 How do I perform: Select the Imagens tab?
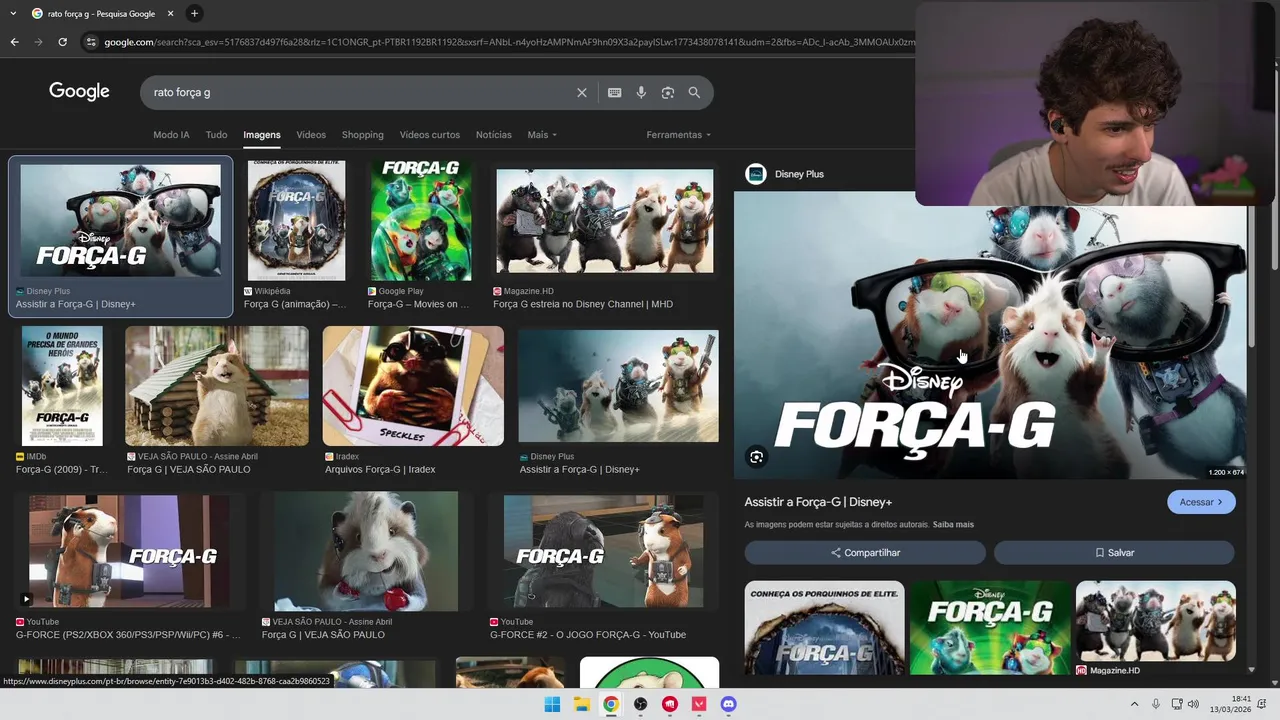click(x=262, y=135)
